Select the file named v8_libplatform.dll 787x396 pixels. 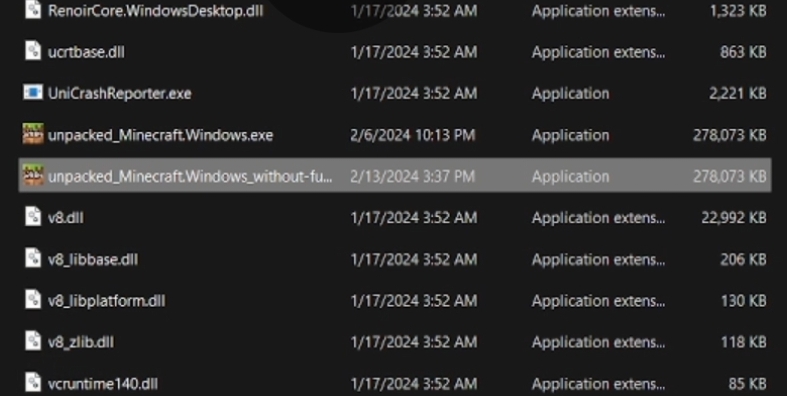pyautogui.click(x=106, y=301)
